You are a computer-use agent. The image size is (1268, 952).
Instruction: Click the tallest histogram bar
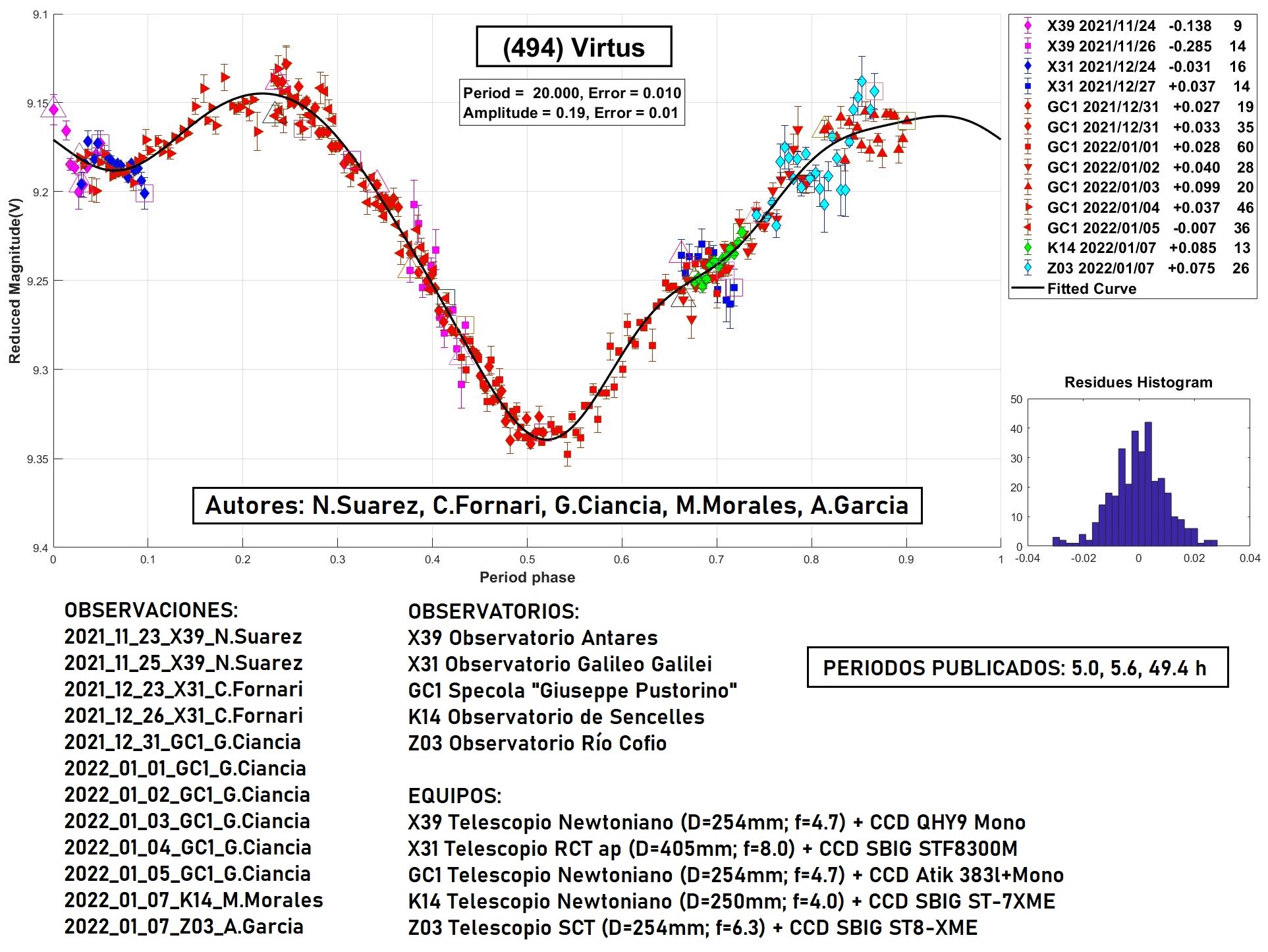point(1148,484)
